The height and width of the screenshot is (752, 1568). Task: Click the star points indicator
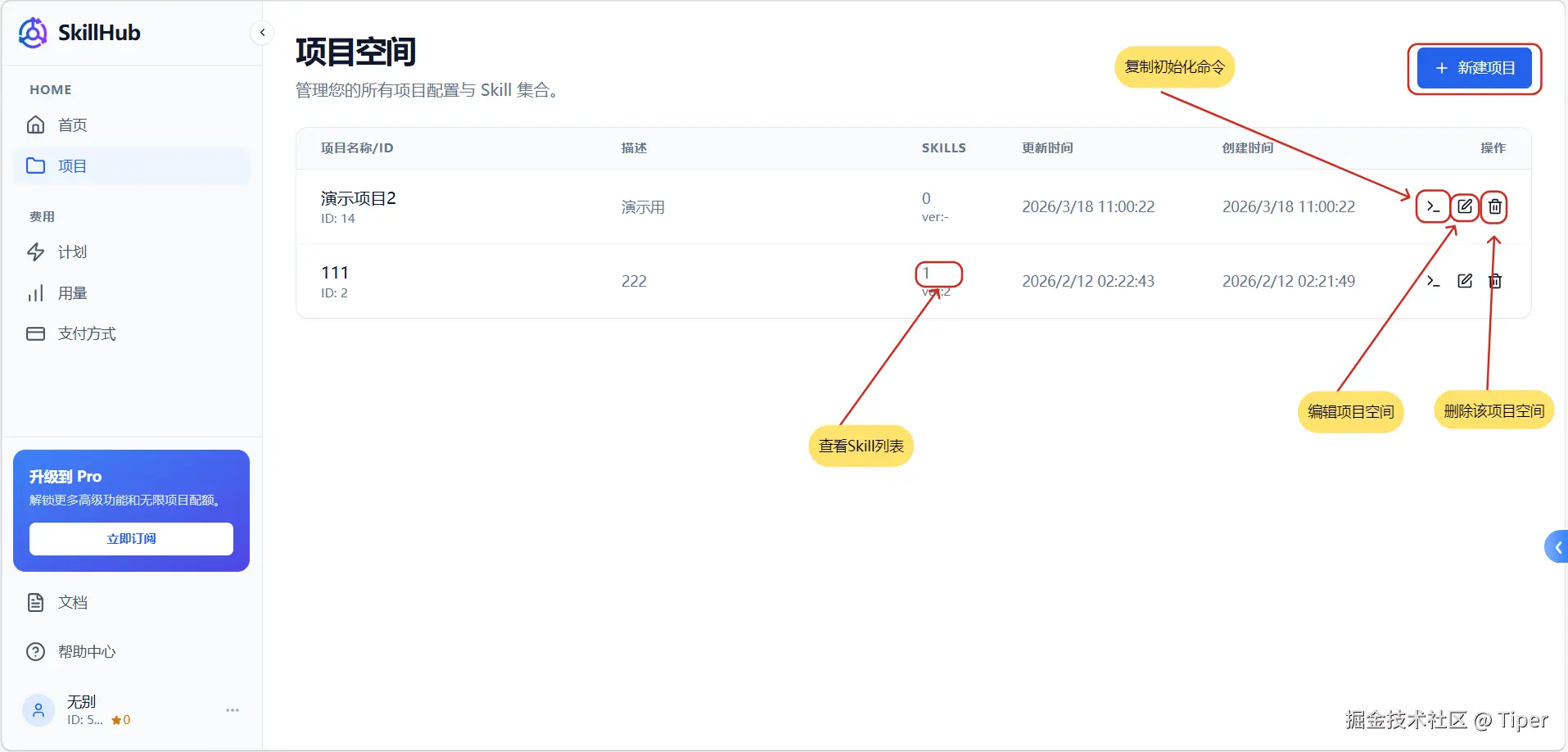(121, 720)
